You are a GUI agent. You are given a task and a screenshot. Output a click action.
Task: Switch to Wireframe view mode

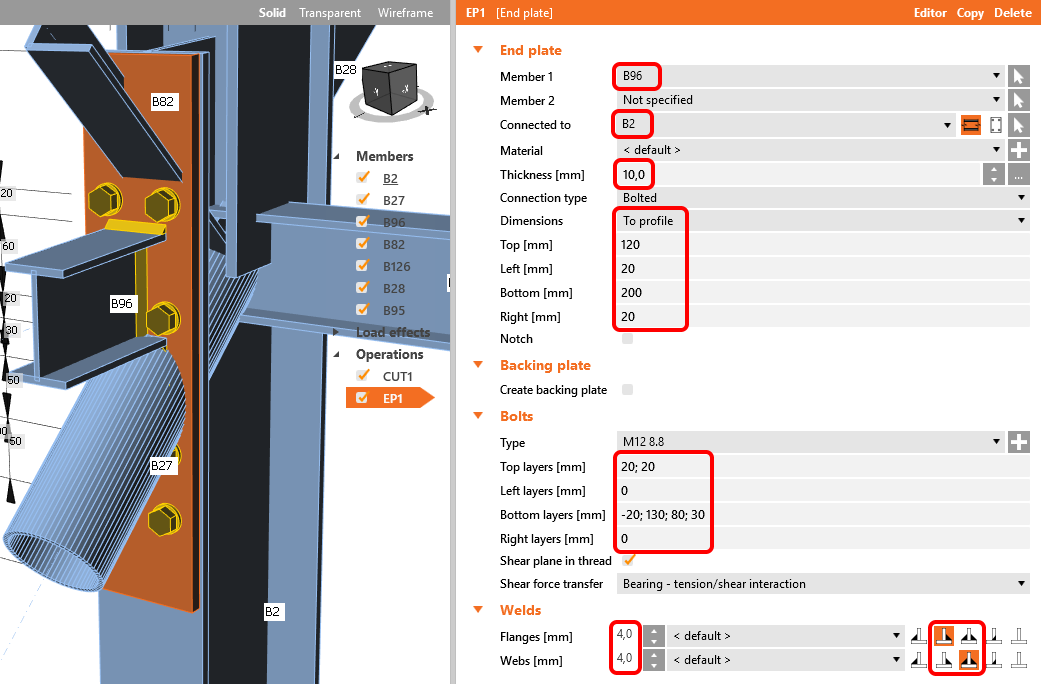pos(405,13)
